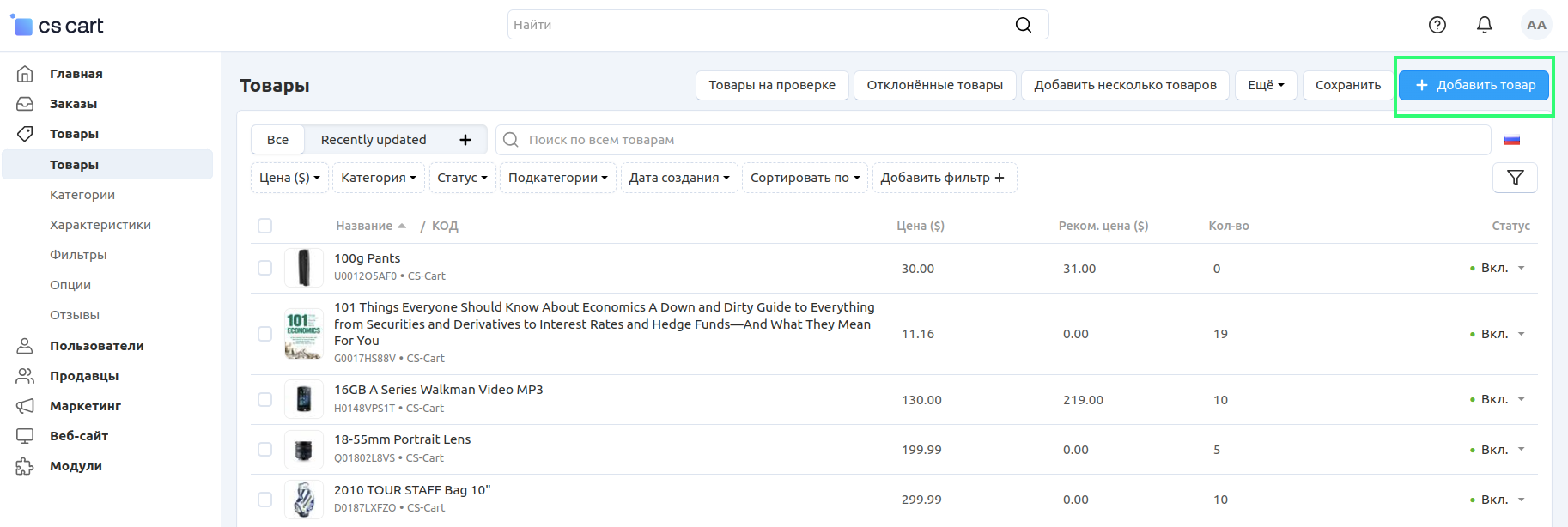
Task: Switch to the Recently updated tab
Action: click(x=374, y=140)
